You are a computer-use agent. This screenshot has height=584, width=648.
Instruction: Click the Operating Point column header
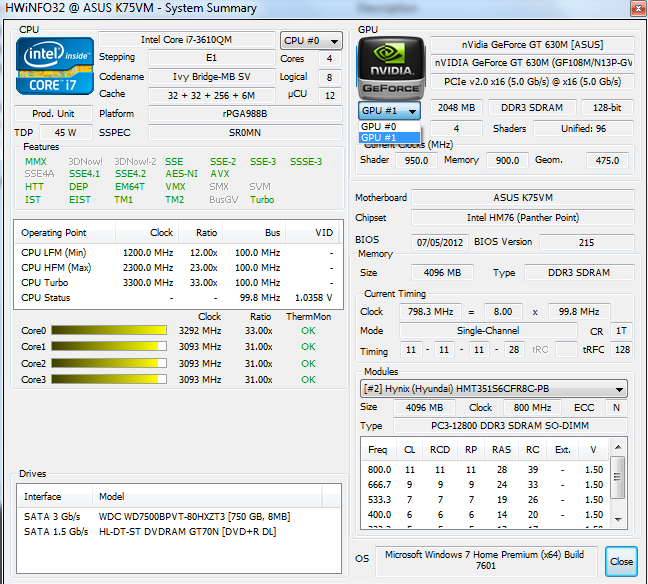click(64, 233)
